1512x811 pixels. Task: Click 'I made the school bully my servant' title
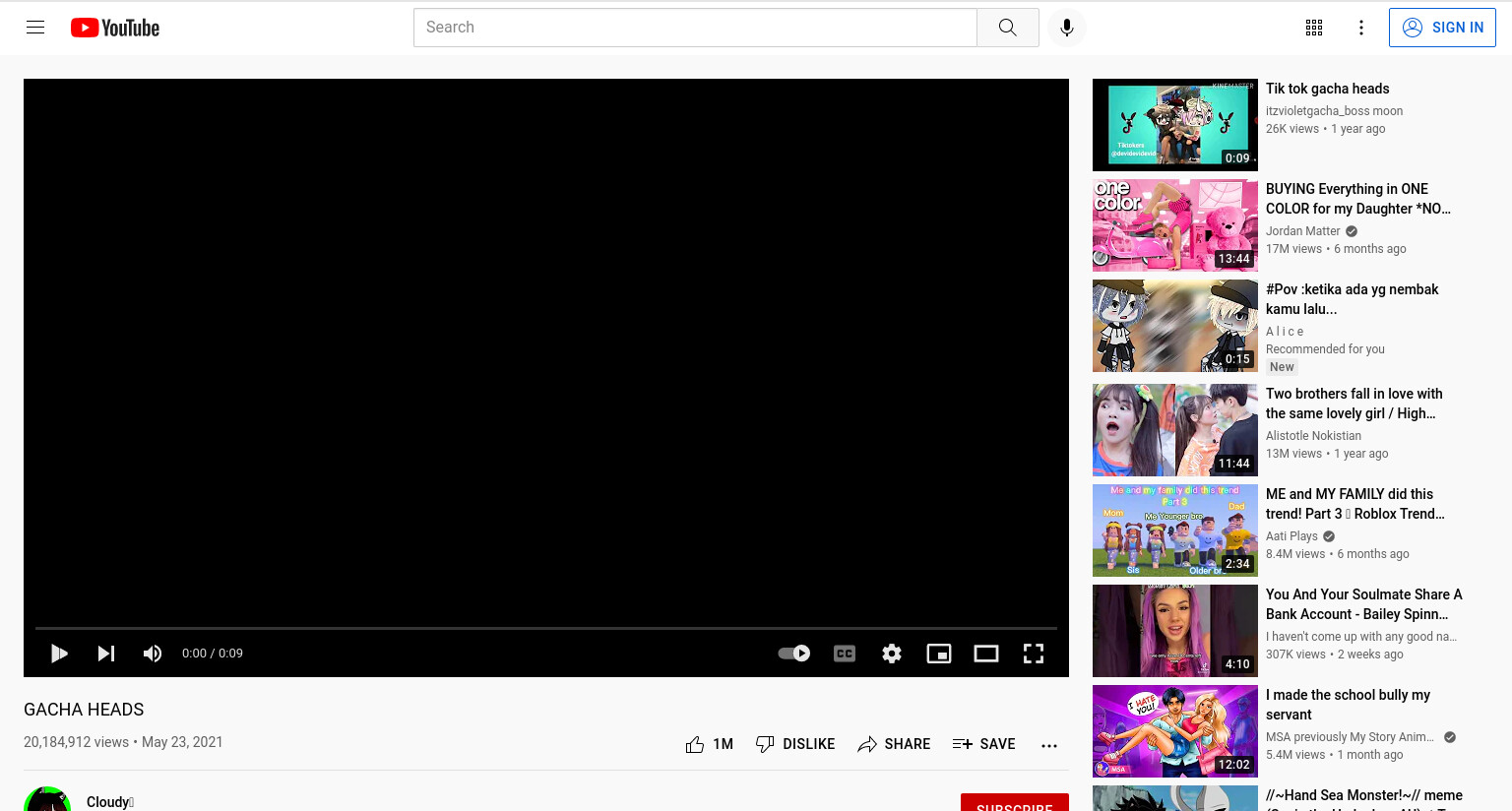[x=1348, y=705]
